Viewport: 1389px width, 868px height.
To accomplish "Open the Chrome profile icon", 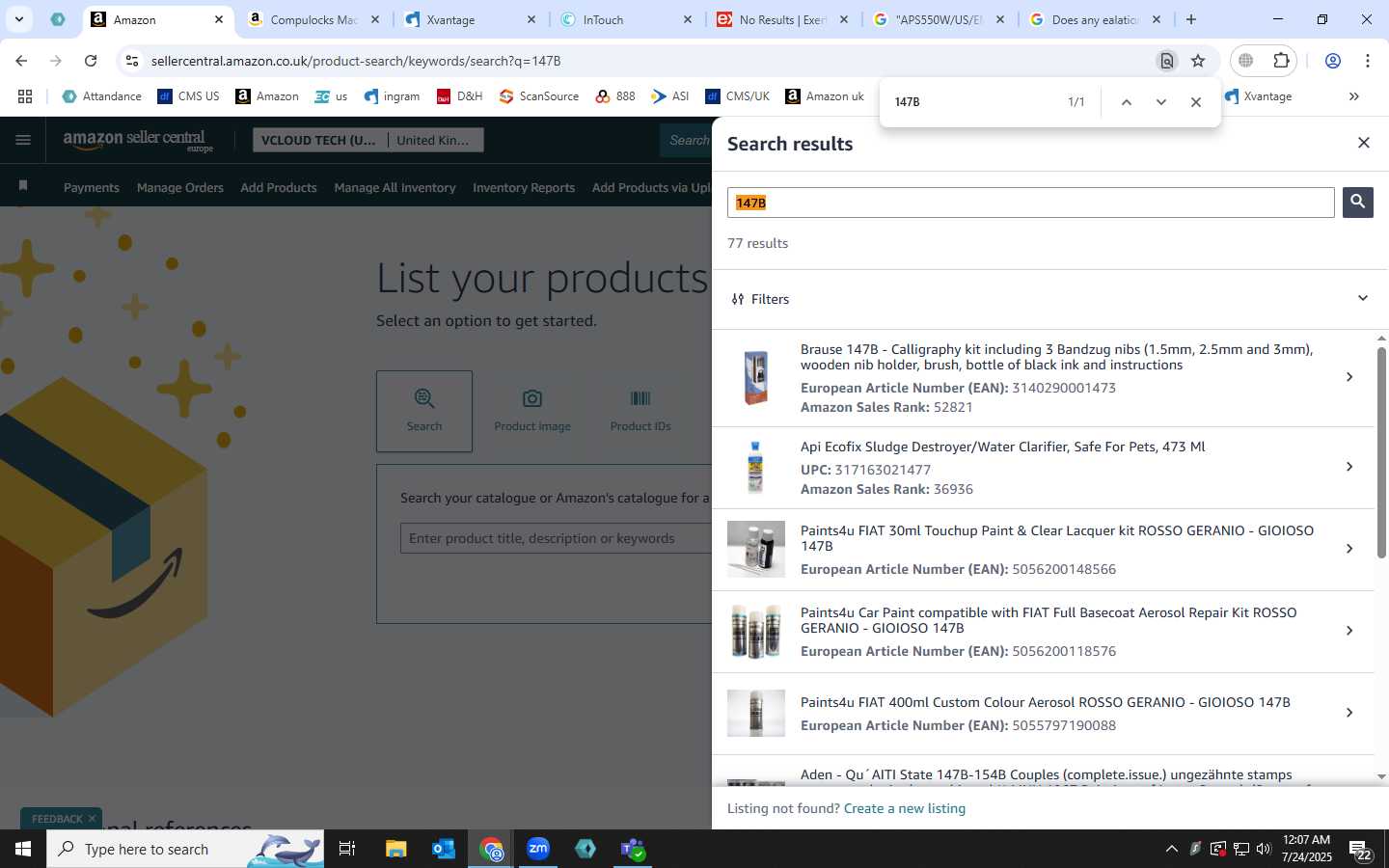I will pos(1332,61).
